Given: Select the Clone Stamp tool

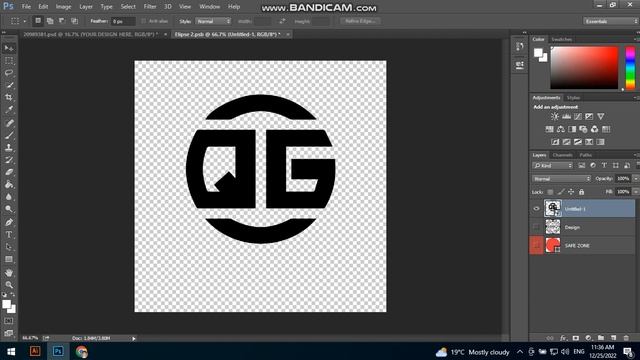Looking at the screenshot, I should point(9,147).
